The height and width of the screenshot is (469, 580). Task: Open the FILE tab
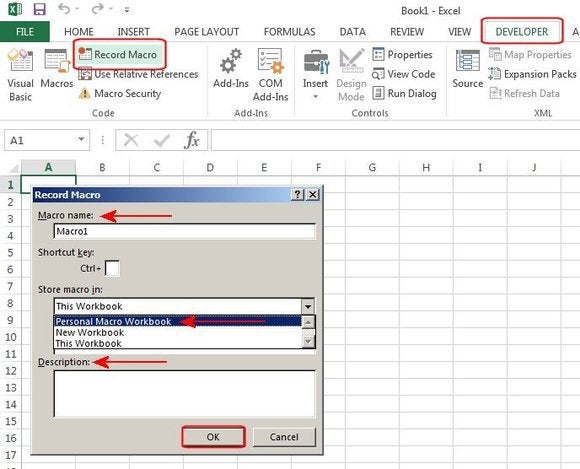click(25, 32)
